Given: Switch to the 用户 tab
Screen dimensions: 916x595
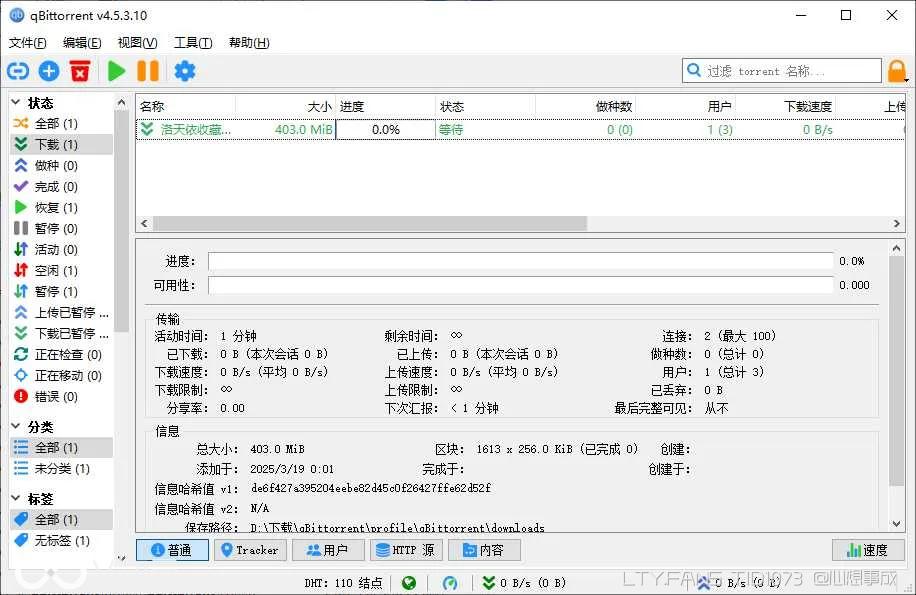Looking at the screenshot, I should tap(328, 550).
